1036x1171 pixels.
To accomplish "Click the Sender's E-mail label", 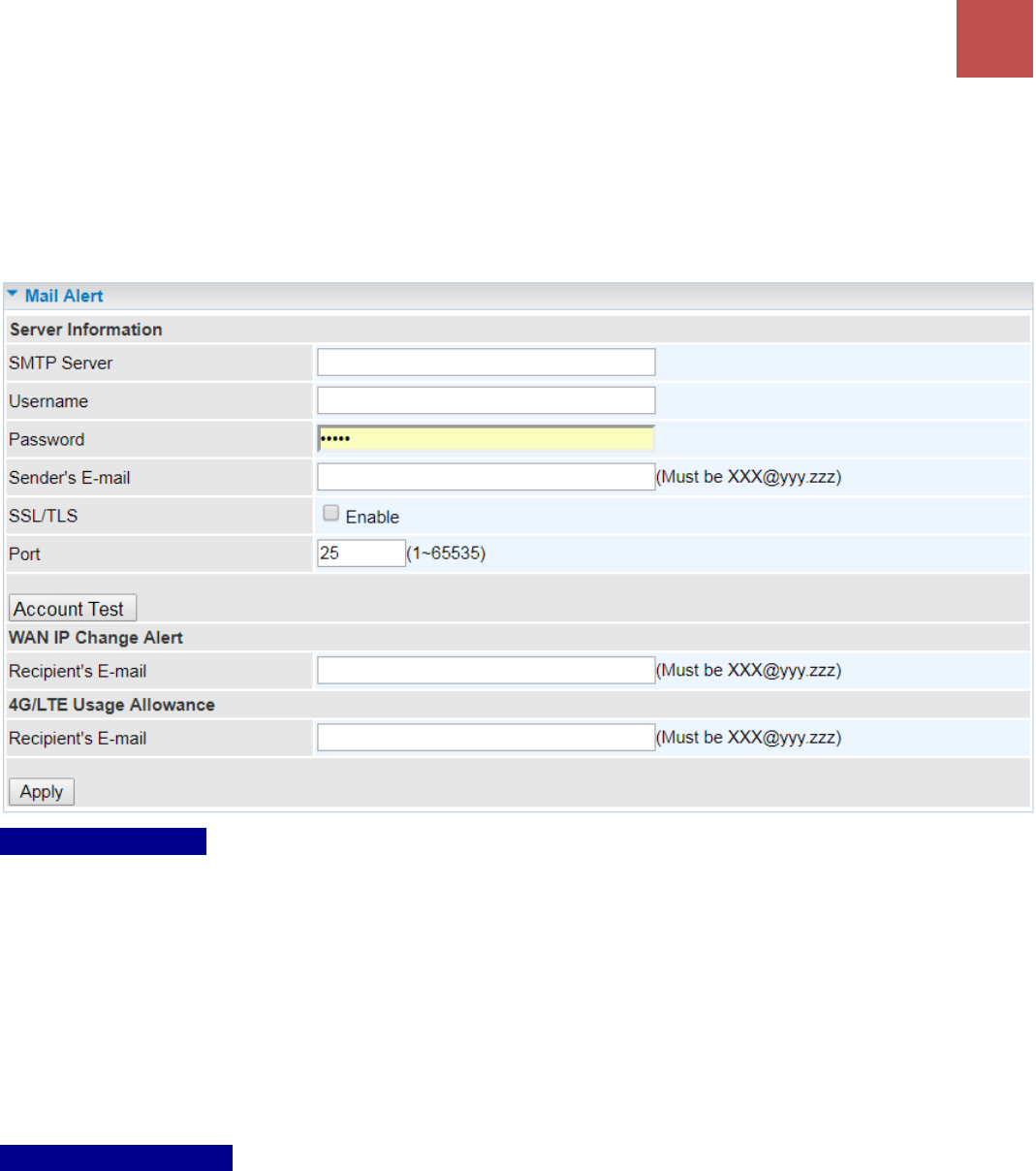I will (x=70, y=478).
